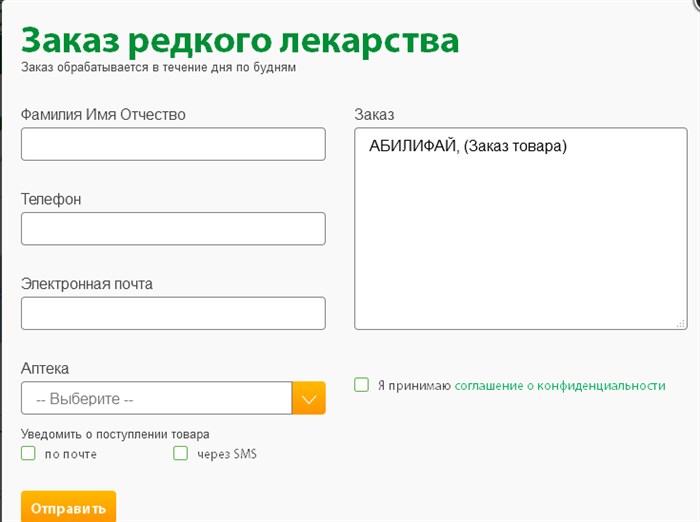Enable the 'через SMS' notification checkbox
The width and height of the screenshot is (700, 522).
180,453
